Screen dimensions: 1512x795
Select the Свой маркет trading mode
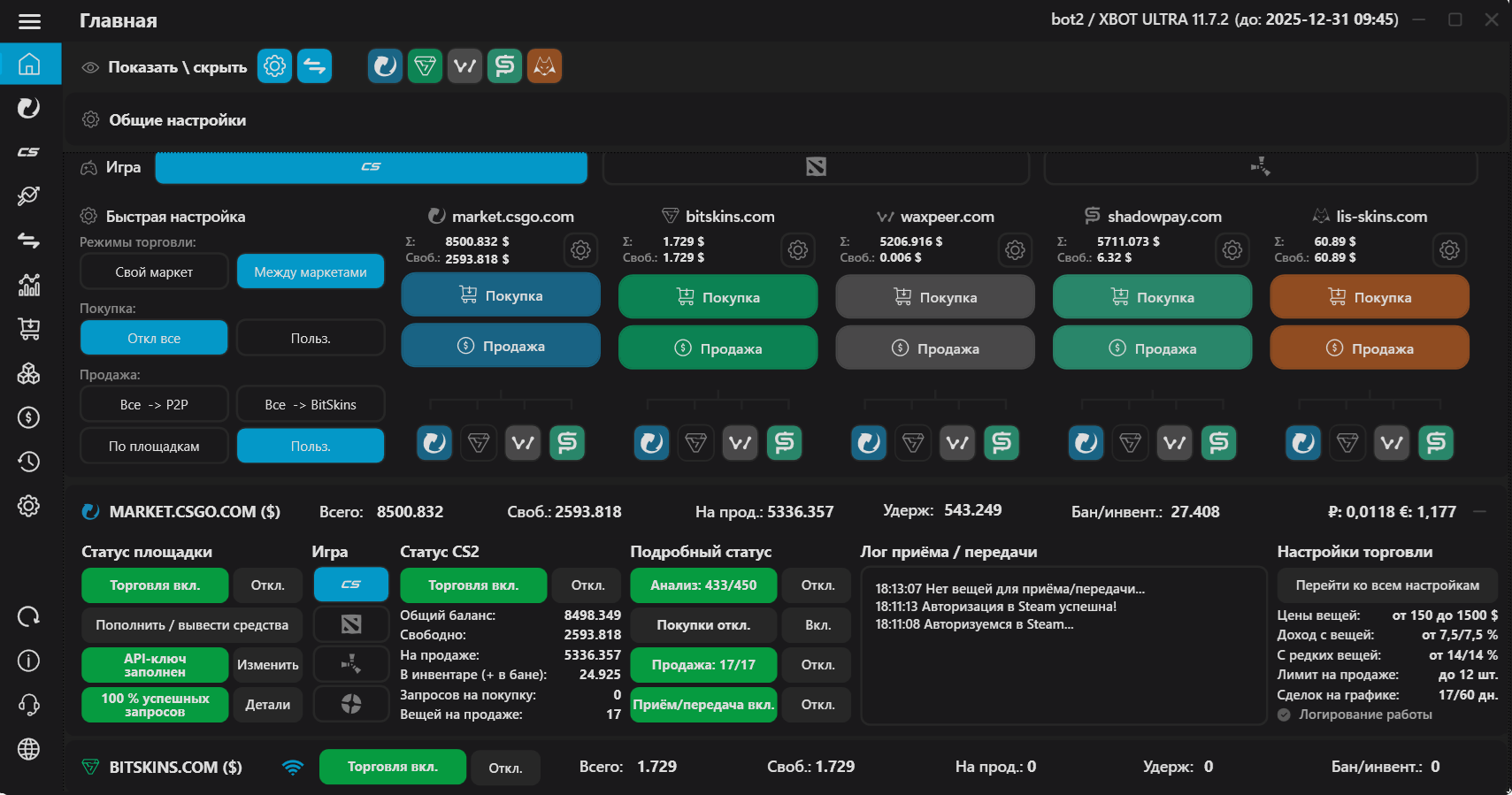coord(154,271)
